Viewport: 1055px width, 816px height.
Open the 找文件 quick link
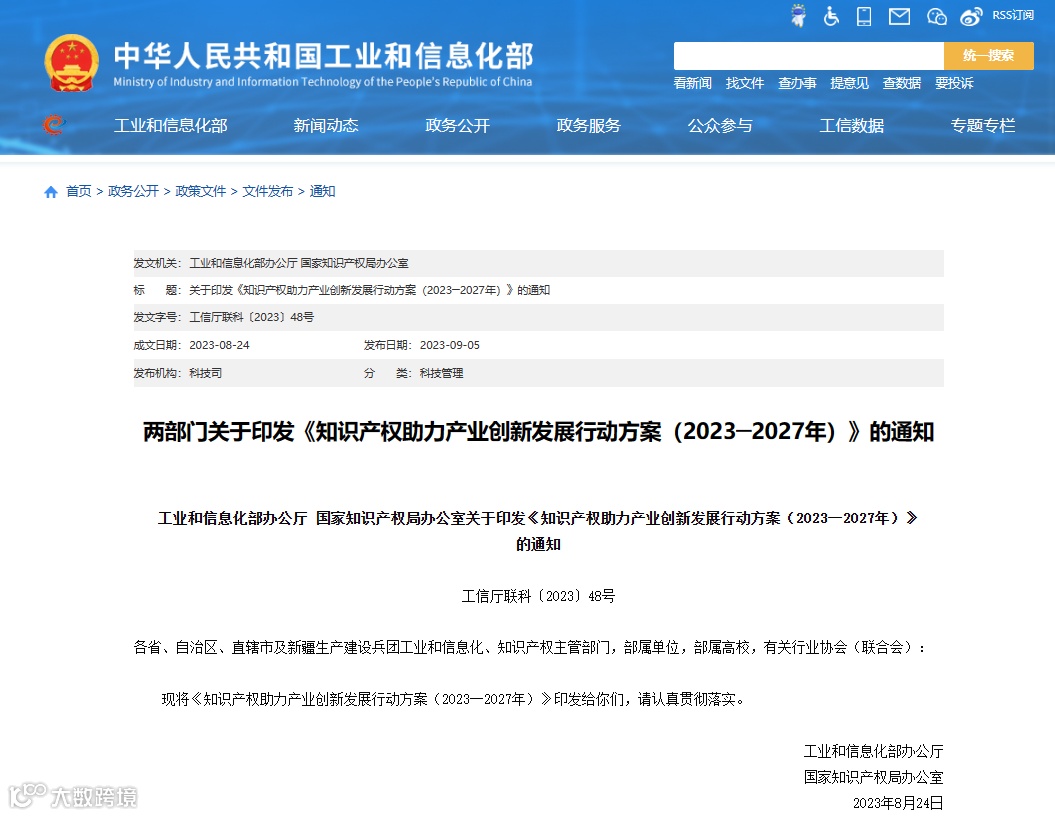click(x=745, y=83)
